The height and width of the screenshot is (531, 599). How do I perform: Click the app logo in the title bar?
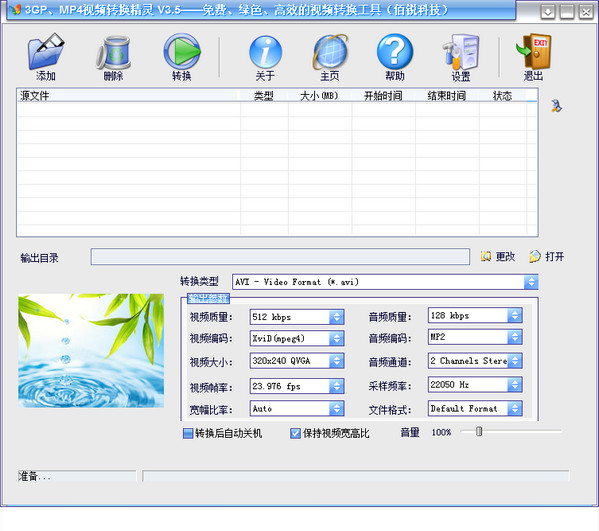(x=15, y=10)
